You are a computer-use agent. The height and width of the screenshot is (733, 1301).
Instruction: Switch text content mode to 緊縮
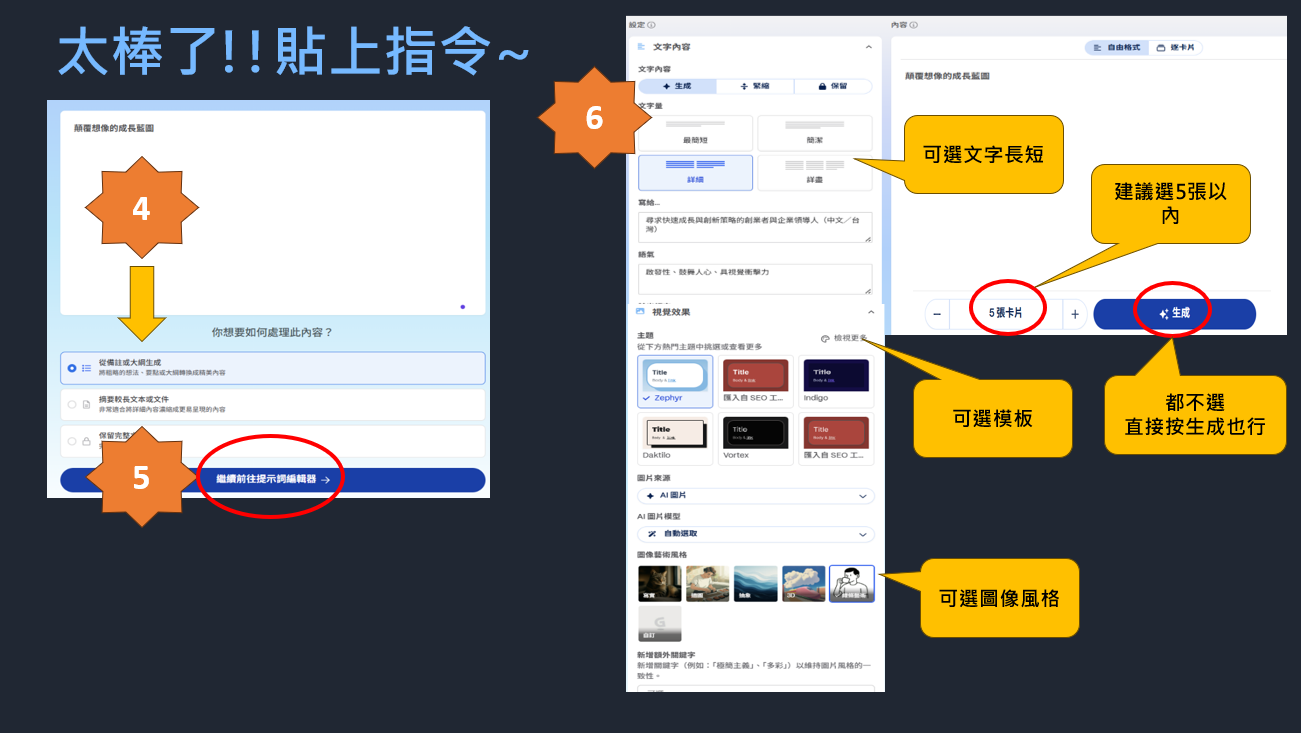click(x=755, y=87)
